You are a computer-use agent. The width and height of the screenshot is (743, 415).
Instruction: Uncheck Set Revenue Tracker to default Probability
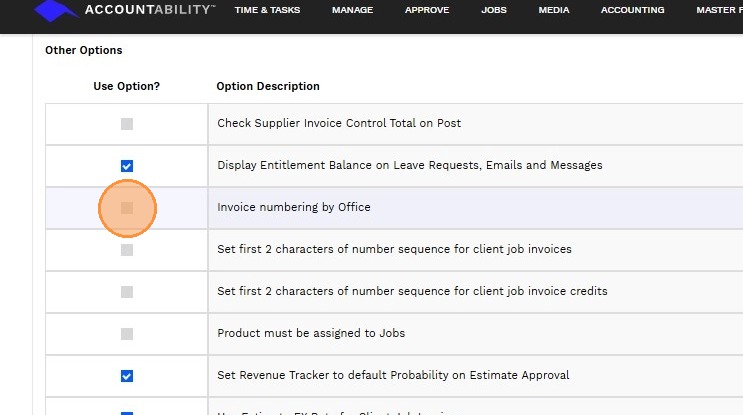127,376
